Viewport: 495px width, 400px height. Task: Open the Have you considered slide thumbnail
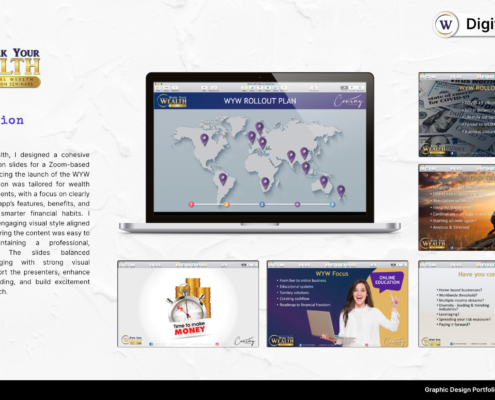point(457,304)
